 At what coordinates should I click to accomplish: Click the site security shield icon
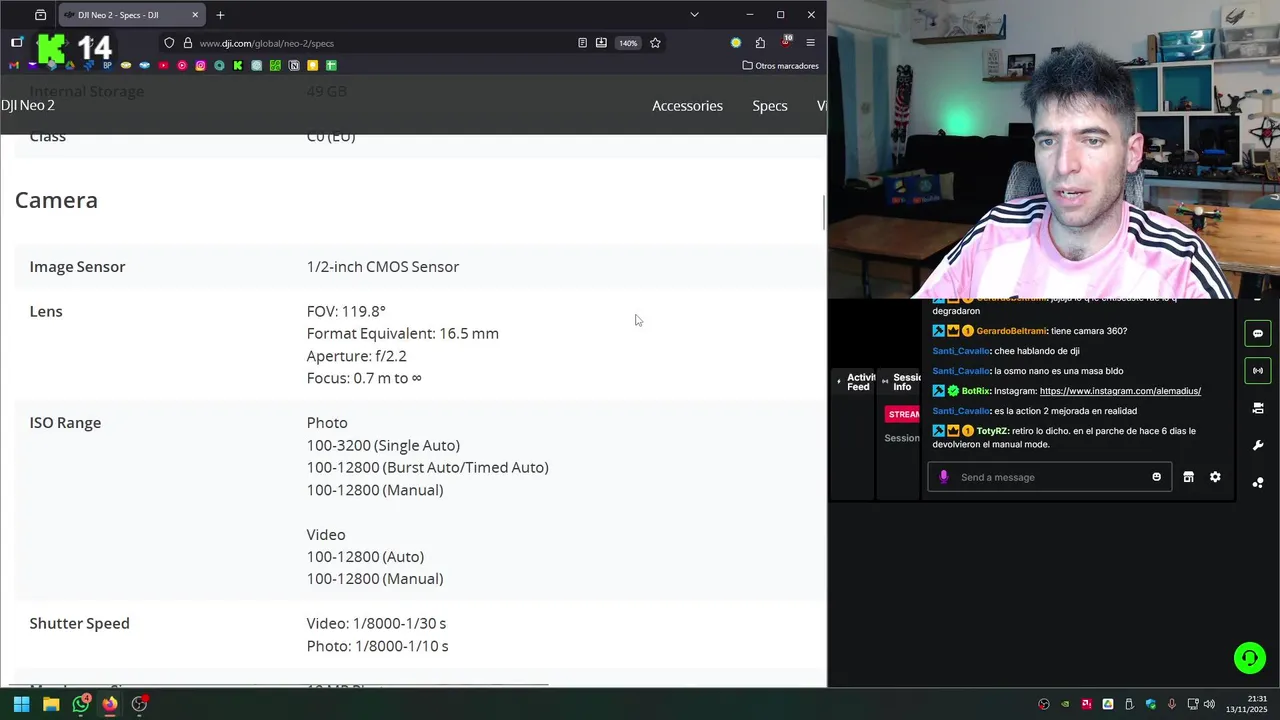[169, 43]
